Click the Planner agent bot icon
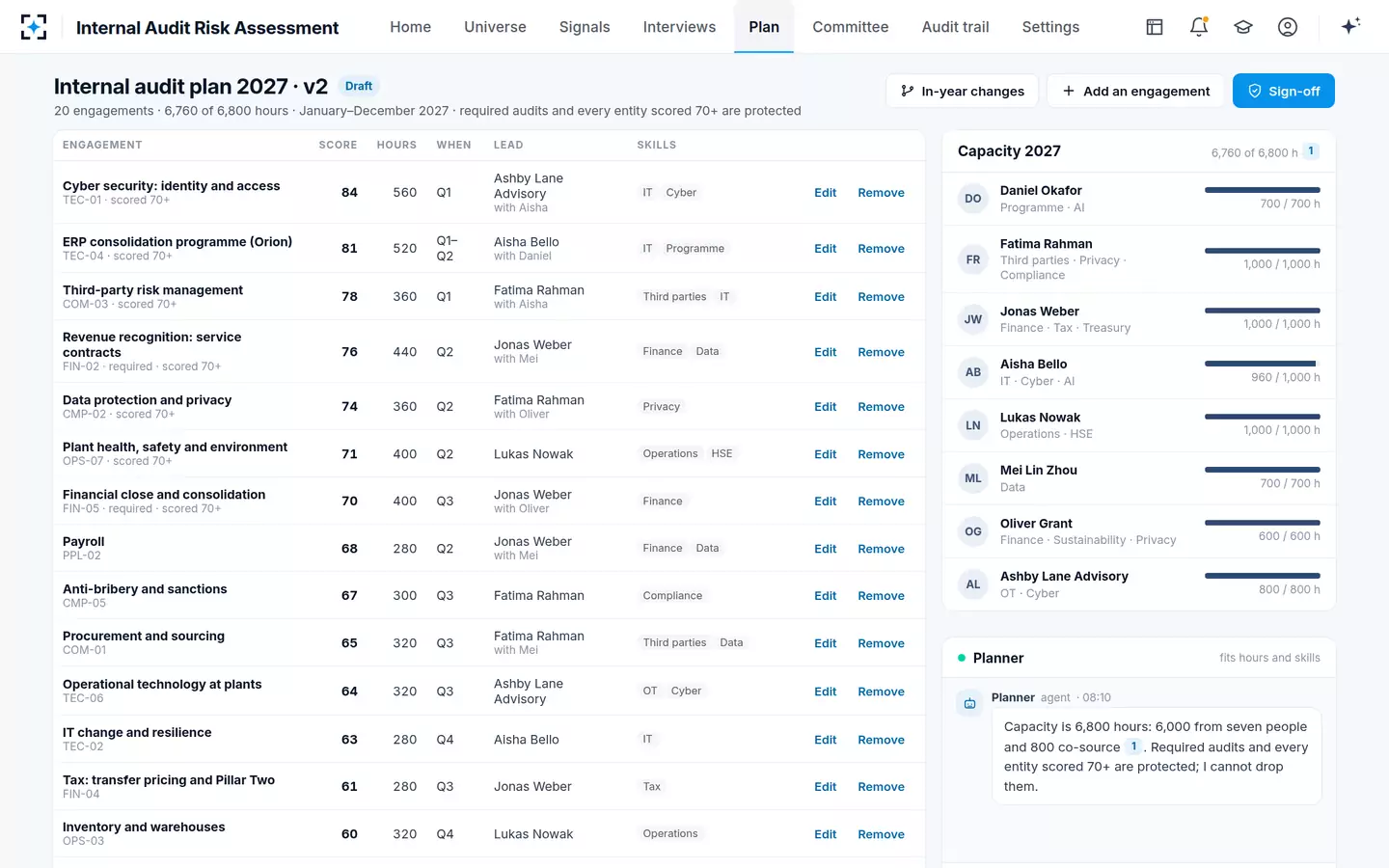 [x=969, y=703]
